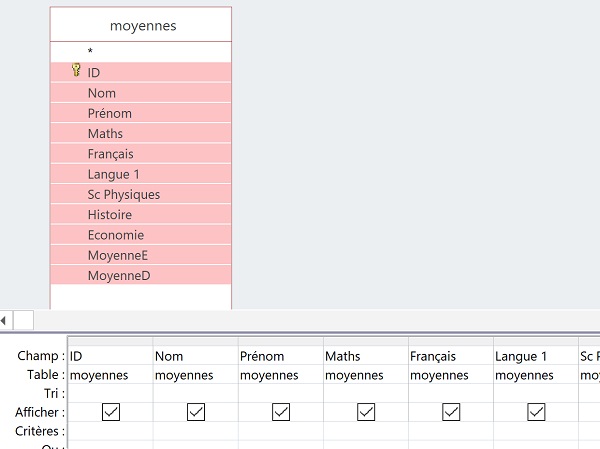Select the MoyenneD field in the moyennes field list

pos(141,275)
